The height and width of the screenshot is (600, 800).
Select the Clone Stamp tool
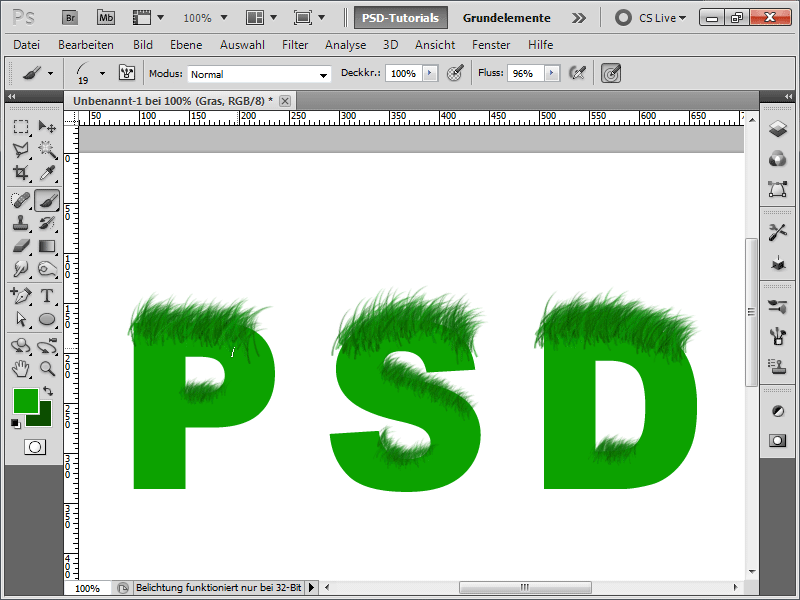click(x=21, y=223)
